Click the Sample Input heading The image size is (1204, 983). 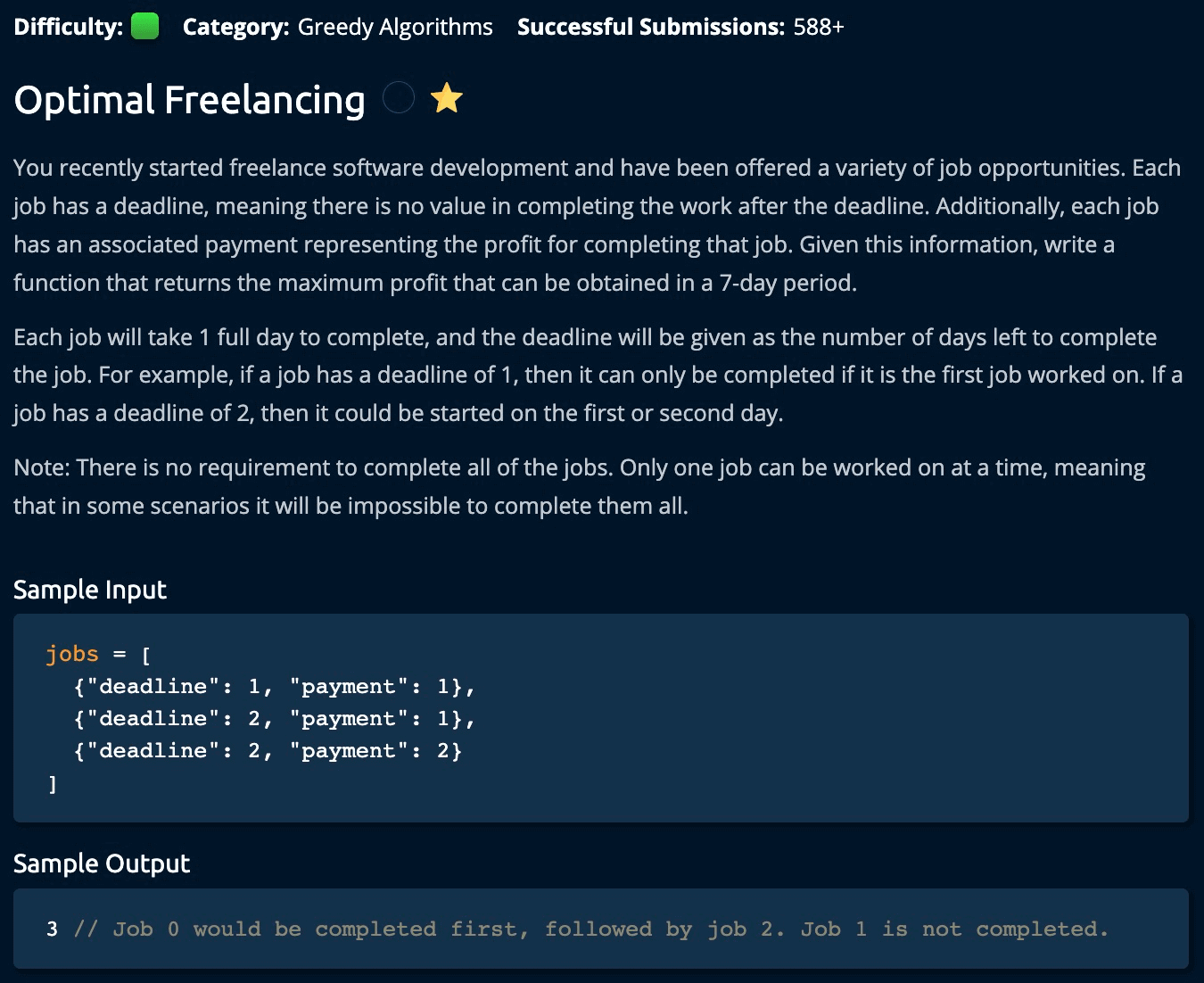[x=90, y=590]
